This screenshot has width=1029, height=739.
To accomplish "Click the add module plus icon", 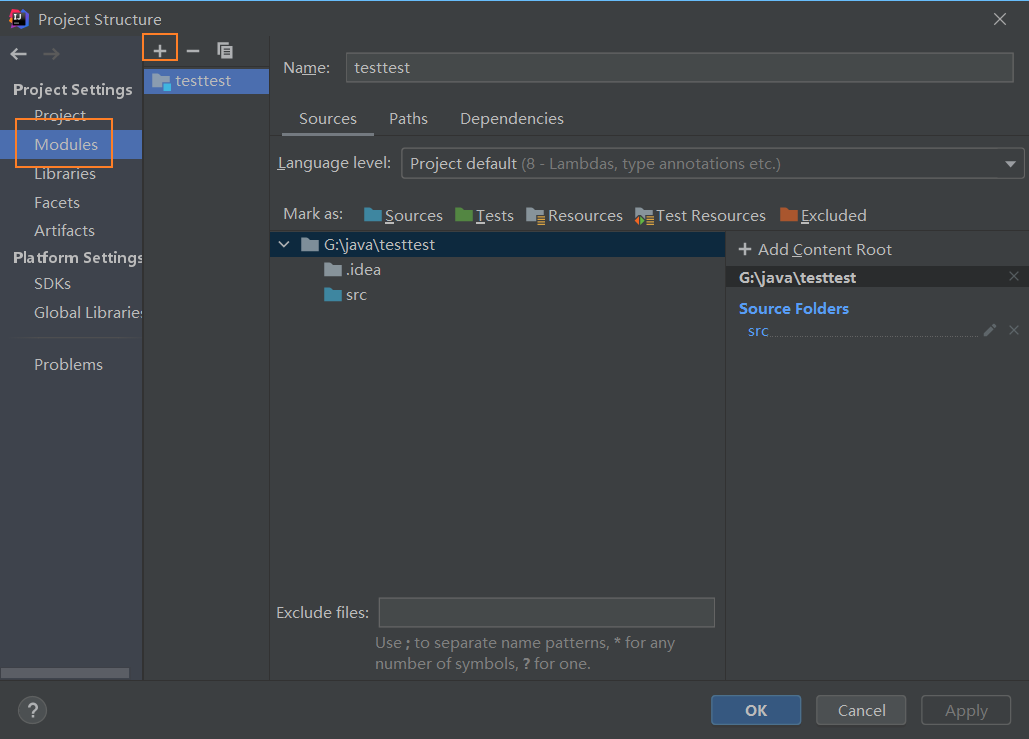I will tap(160, 50).
